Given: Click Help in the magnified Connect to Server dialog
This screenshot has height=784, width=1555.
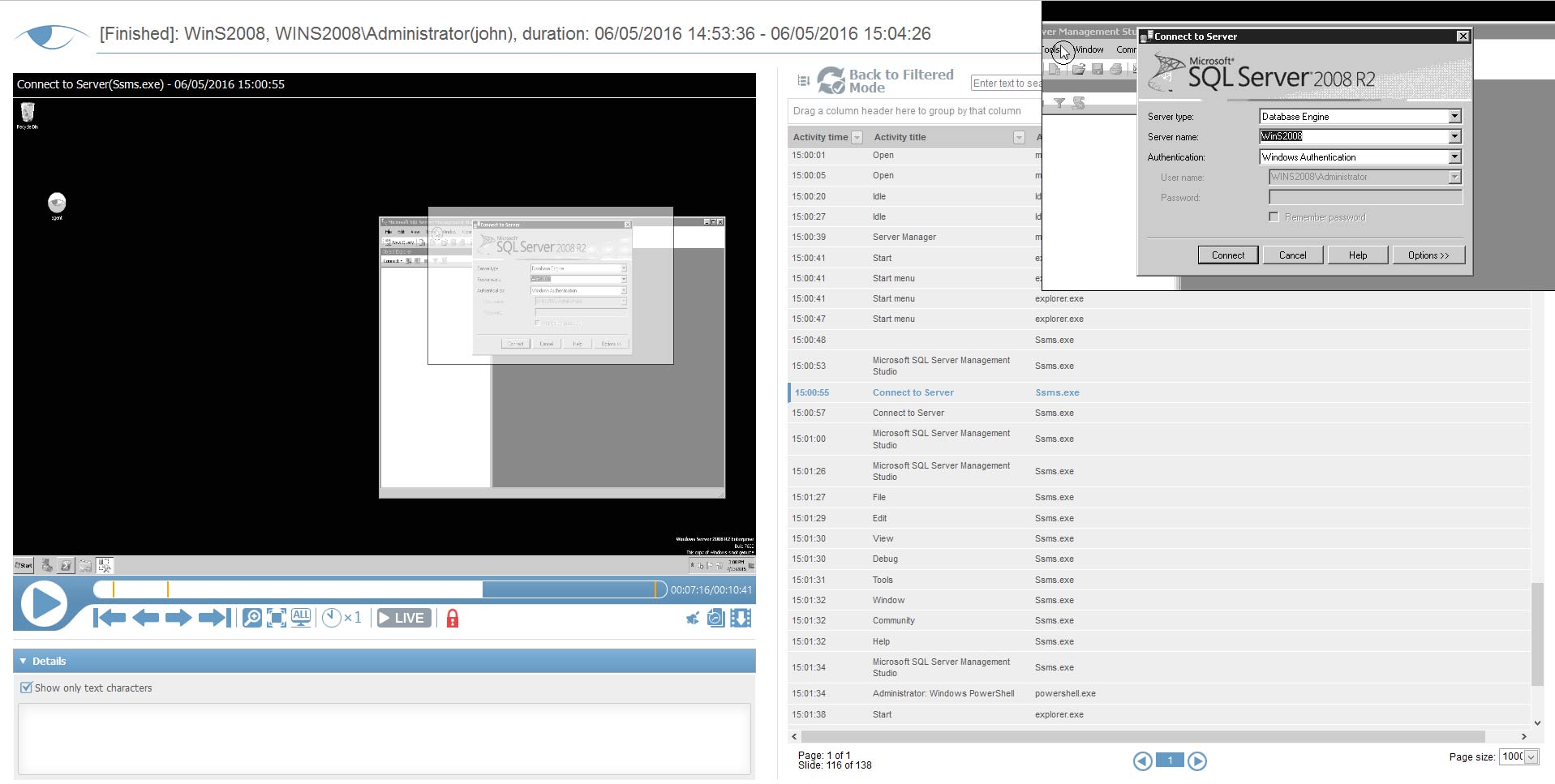Looking at the screenshot, I should (x=1358, y=255).
